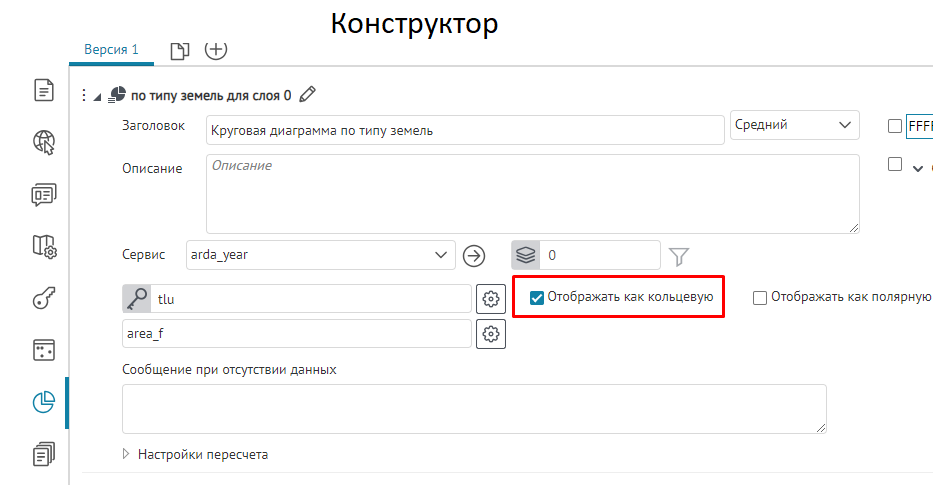Screen dimensions: 933x485
Task: Open the funnel filter icon
Action: (680, 256)
